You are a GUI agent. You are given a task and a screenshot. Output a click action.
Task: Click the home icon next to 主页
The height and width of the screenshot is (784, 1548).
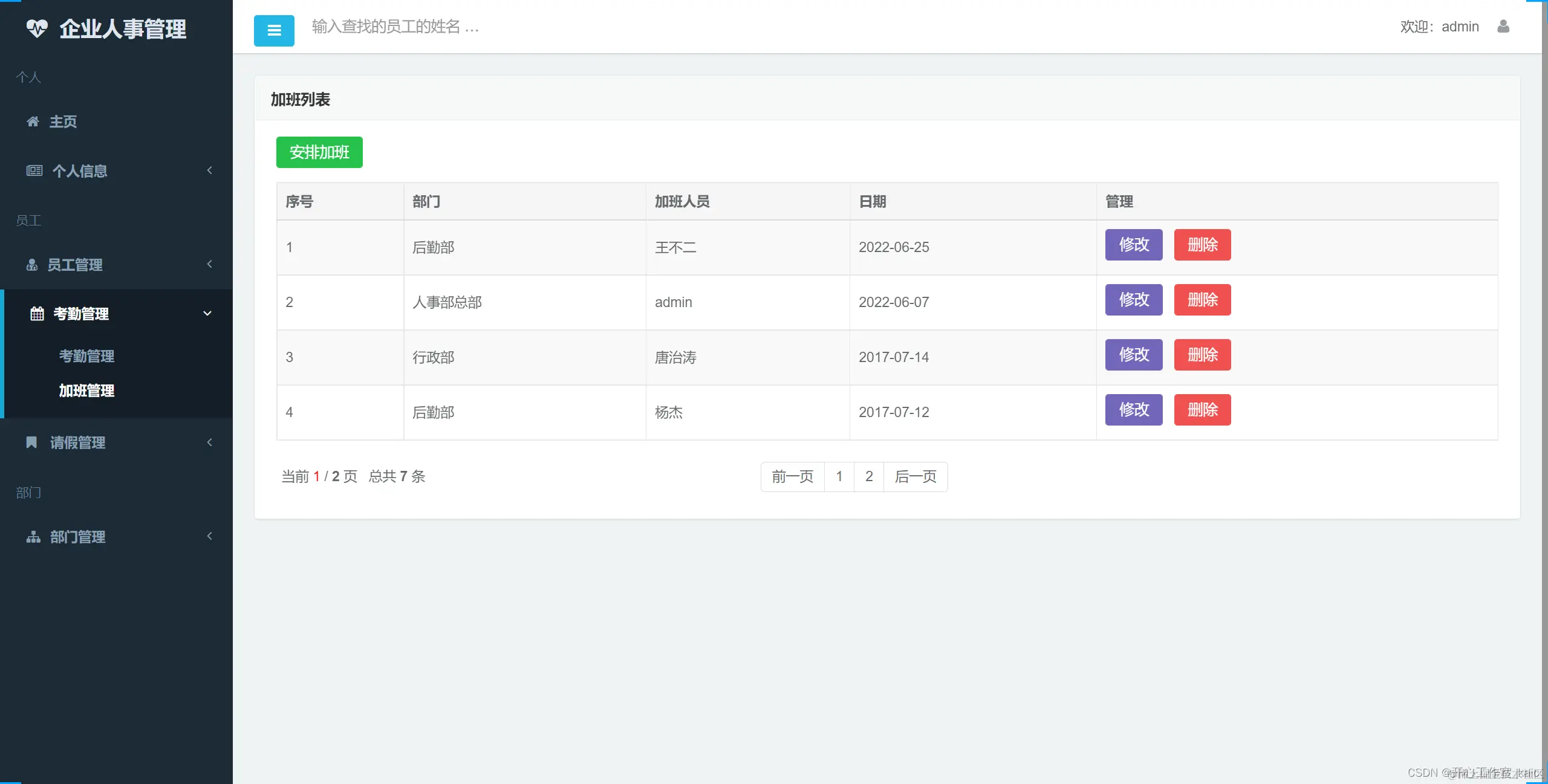(33, 121)
